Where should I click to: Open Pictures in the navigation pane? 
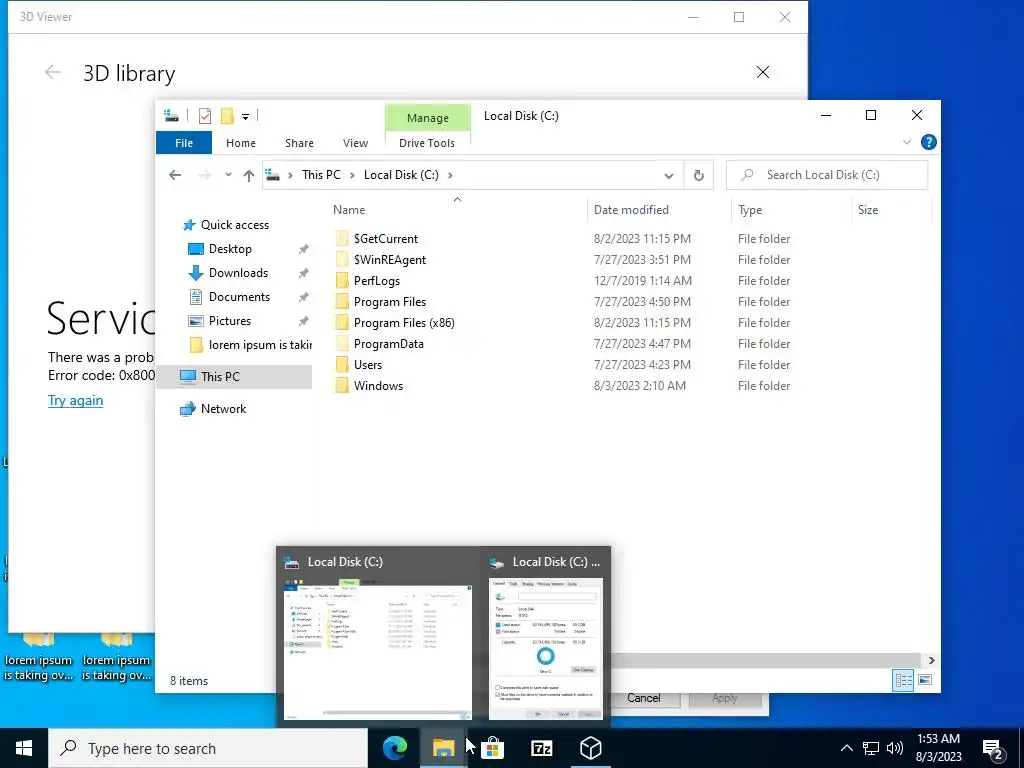(x=229, y=321)
